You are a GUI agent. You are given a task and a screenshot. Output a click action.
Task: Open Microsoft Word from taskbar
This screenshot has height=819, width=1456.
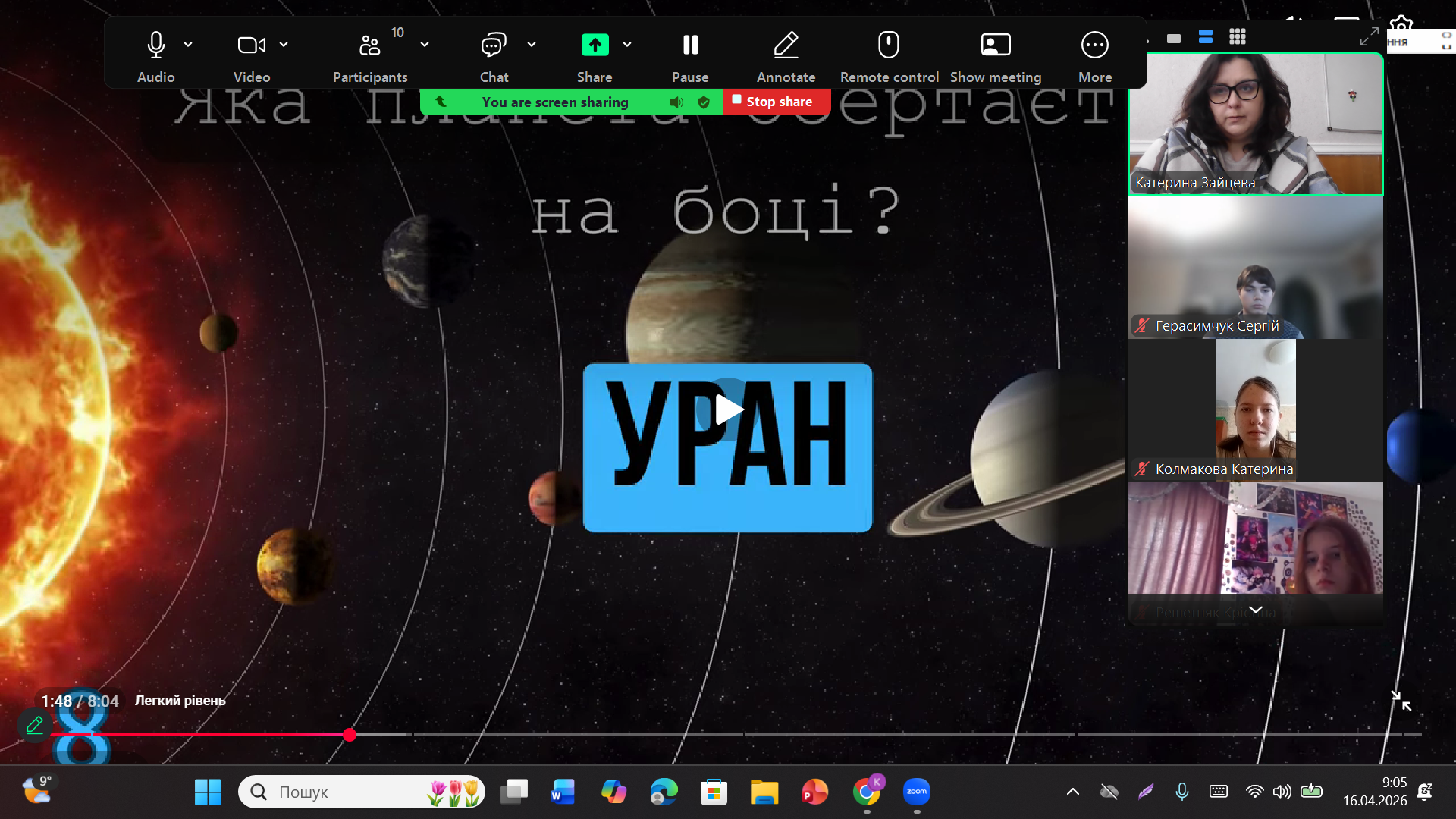(x=563, y=792)
